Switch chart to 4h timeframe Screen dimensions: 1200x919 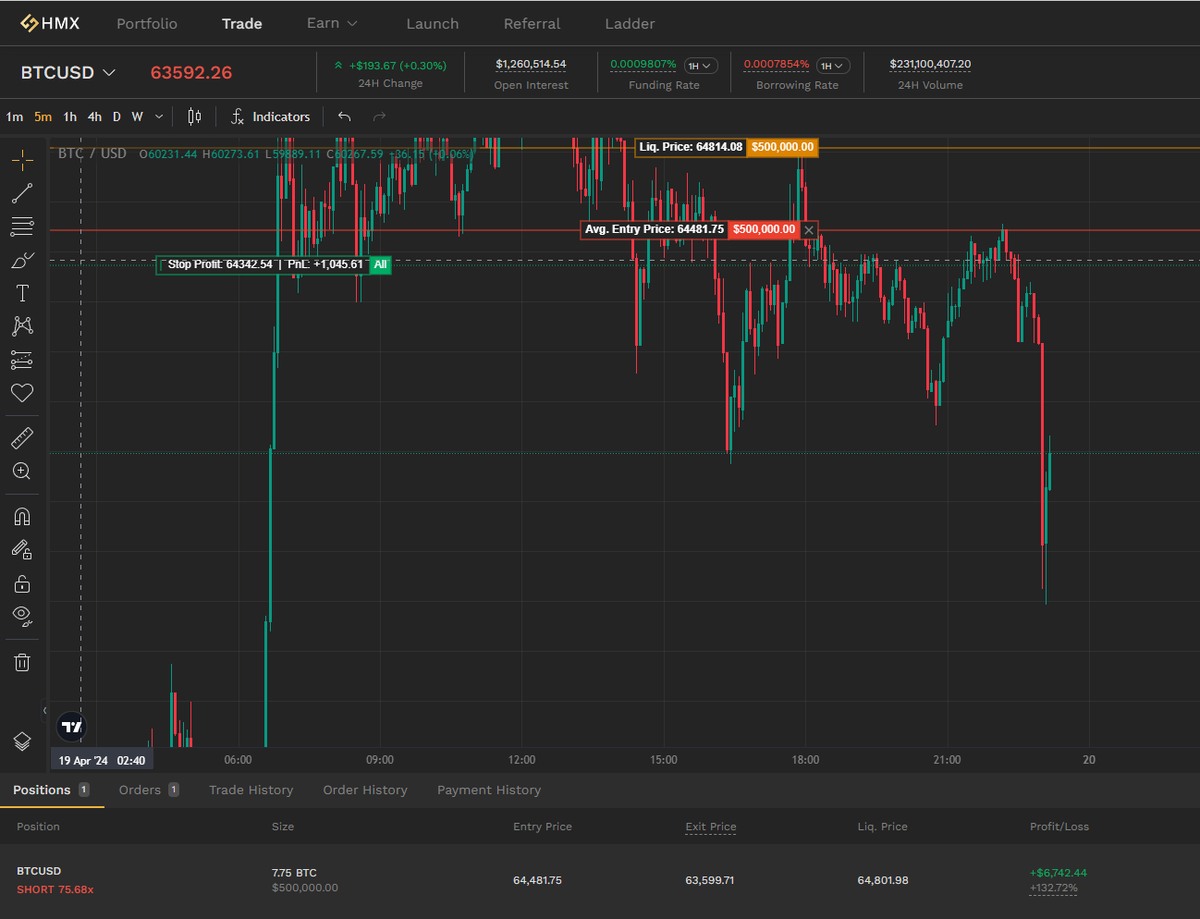click(x=94, y=117)
